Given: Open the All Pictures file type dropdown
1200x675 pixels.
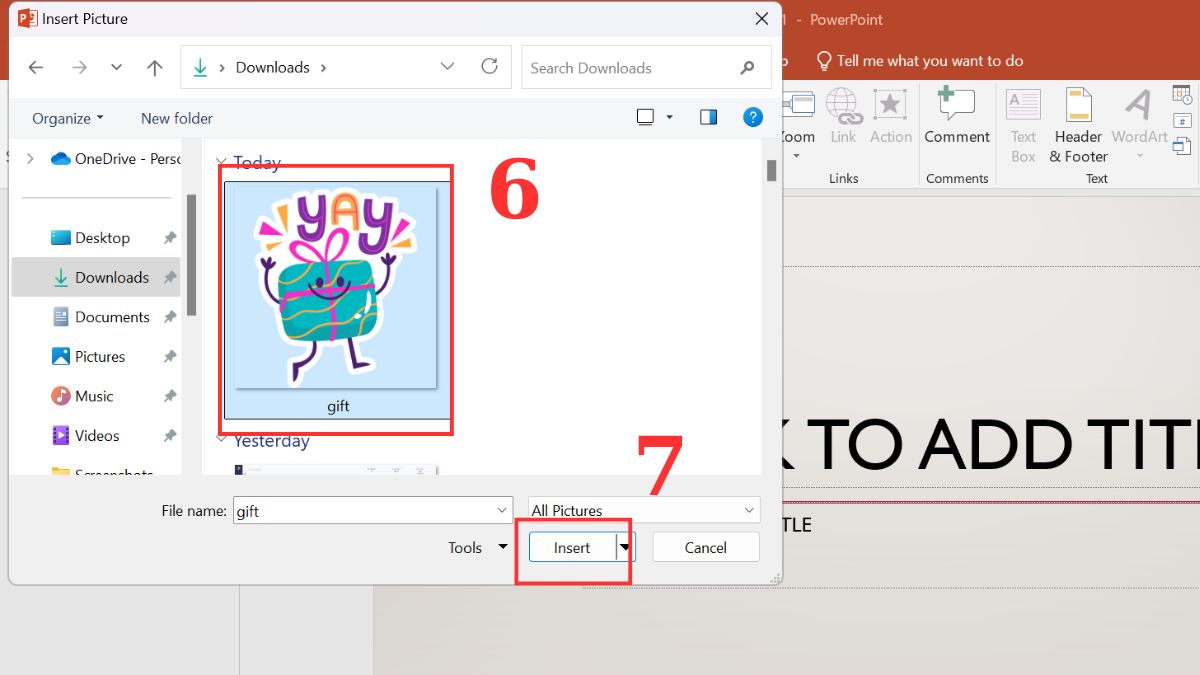Looking at the screenshot, I should (x=643, y=510).
